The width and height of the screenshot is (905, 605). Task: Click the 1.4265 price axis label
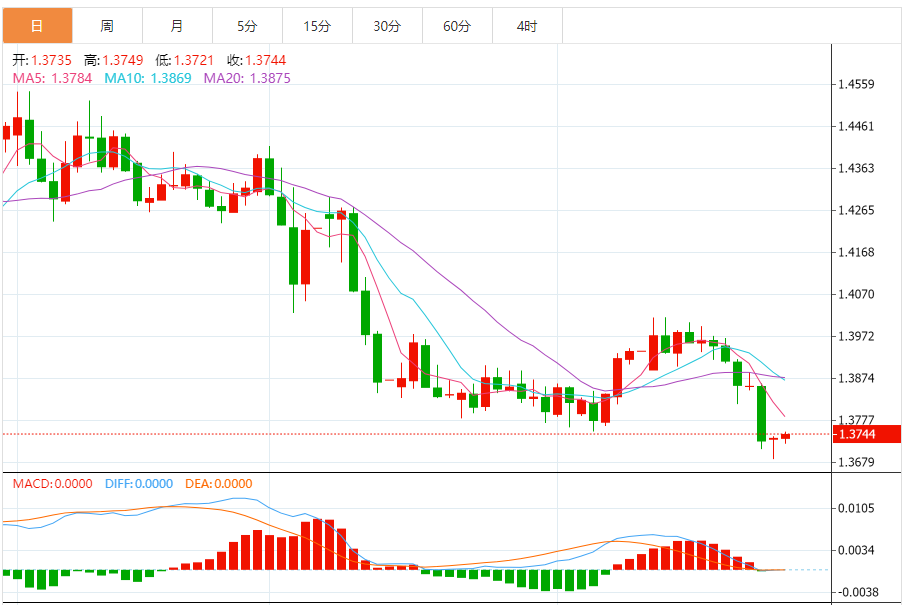(857, 210)
